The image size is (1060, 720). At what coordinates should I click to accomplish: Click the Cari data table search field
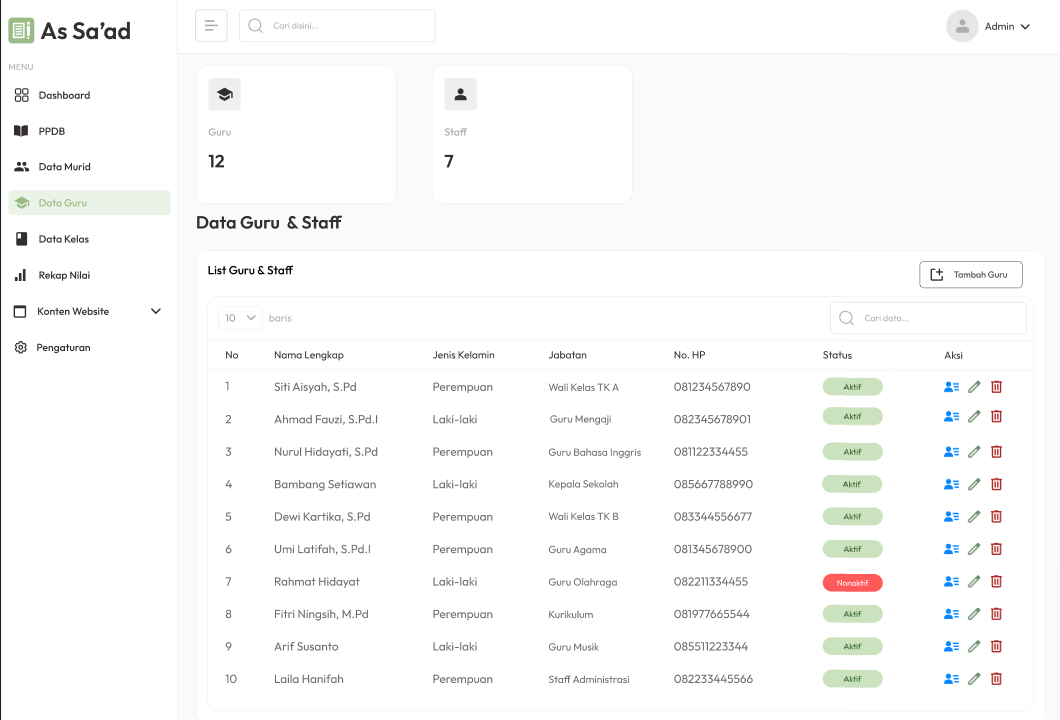click(928, 318)
